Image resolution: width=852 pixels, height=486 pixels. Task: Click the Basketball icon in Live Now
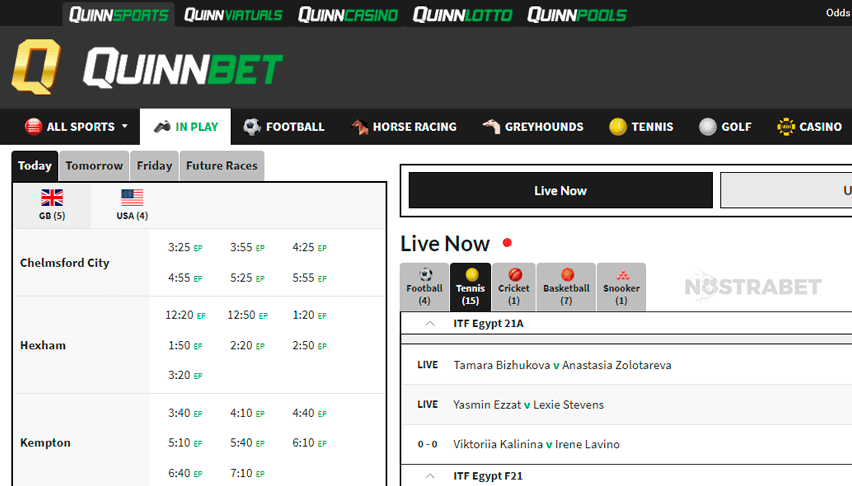click(567, 274)
